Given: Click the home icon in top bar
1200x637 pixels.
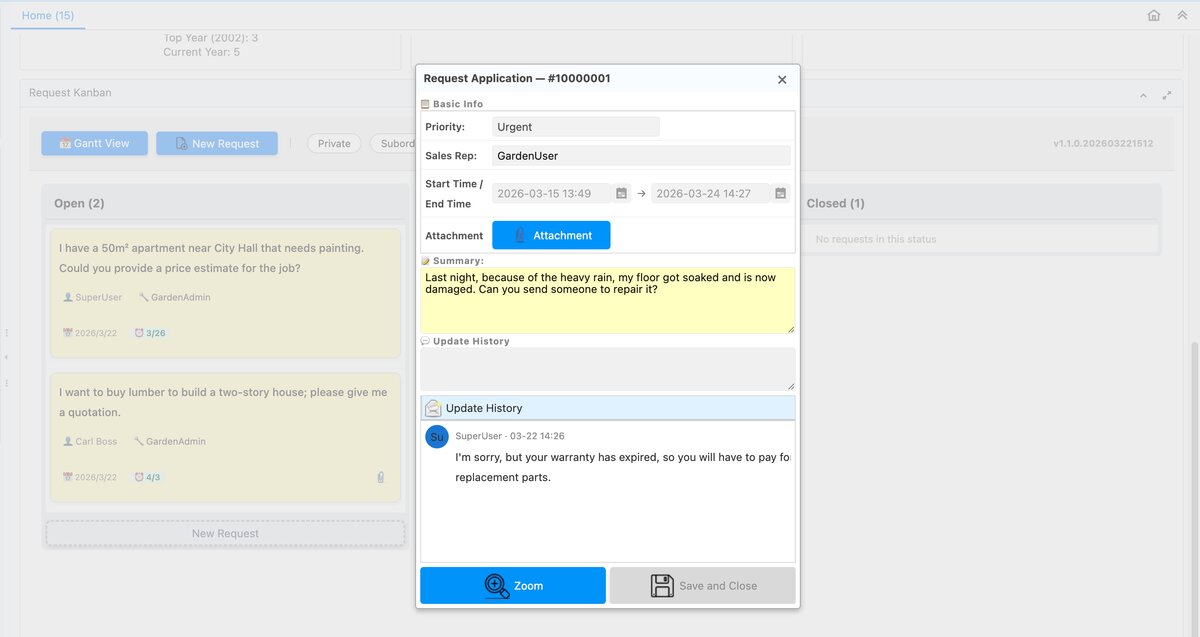Looking at the screenshot, I should tap(1154, 15).
